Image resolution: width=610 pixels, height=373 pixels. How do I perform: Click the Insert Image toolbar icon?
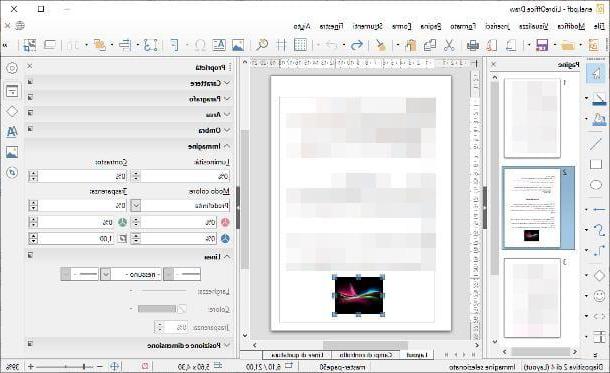[238, 45]
